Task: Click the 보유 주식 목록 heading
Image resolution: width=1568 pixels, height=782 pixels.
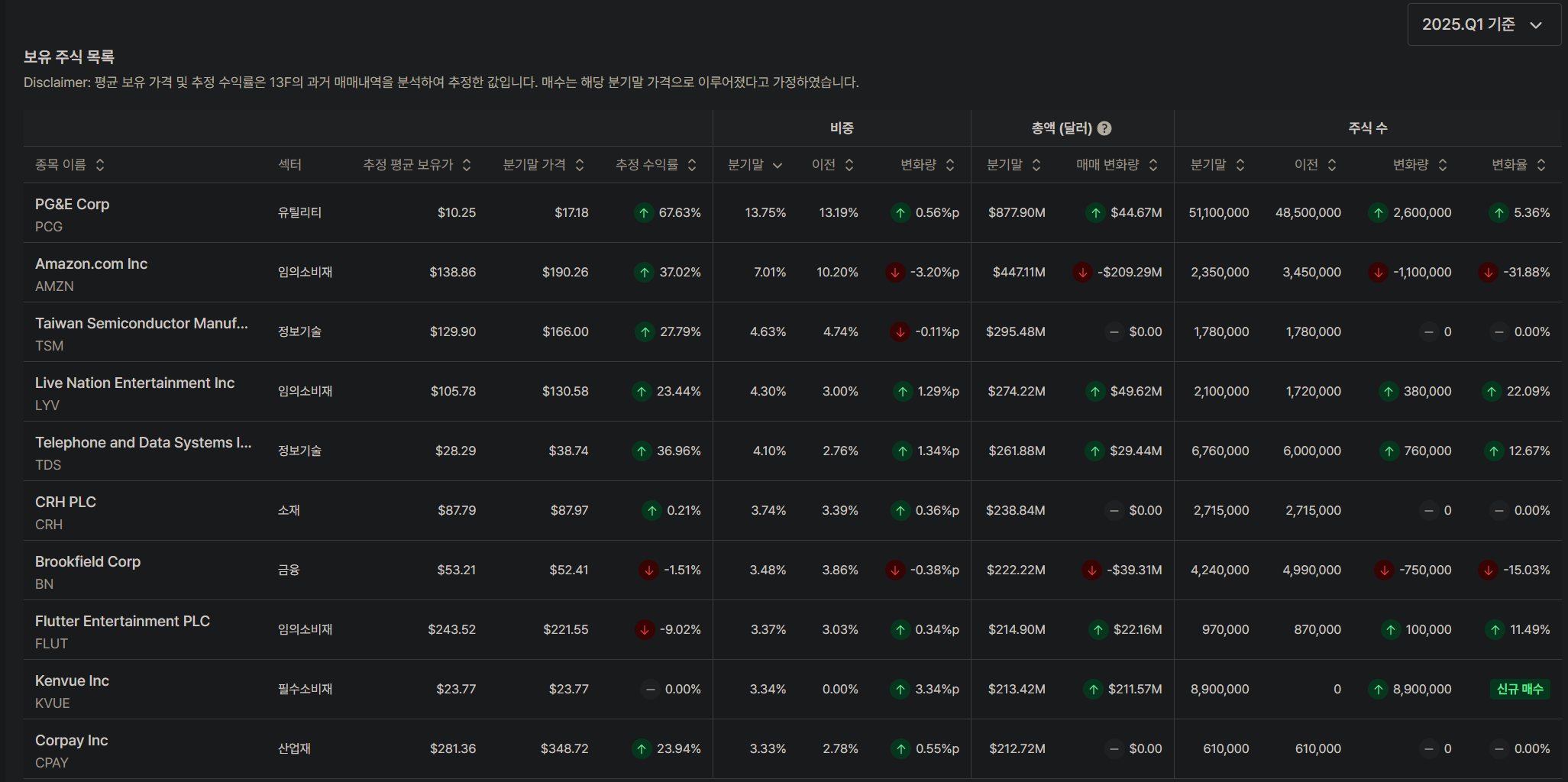Action: (69, 57)
